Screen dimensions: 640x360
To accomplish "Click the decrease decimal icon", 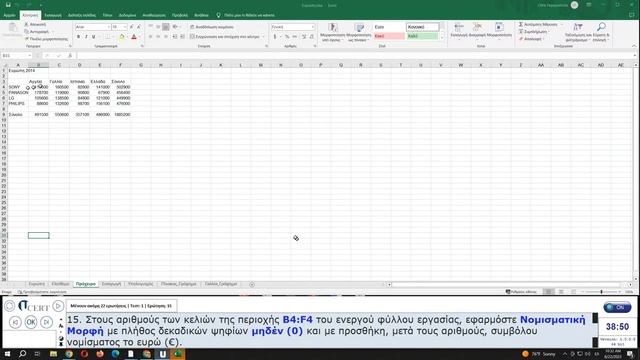I will coord(311,37).
